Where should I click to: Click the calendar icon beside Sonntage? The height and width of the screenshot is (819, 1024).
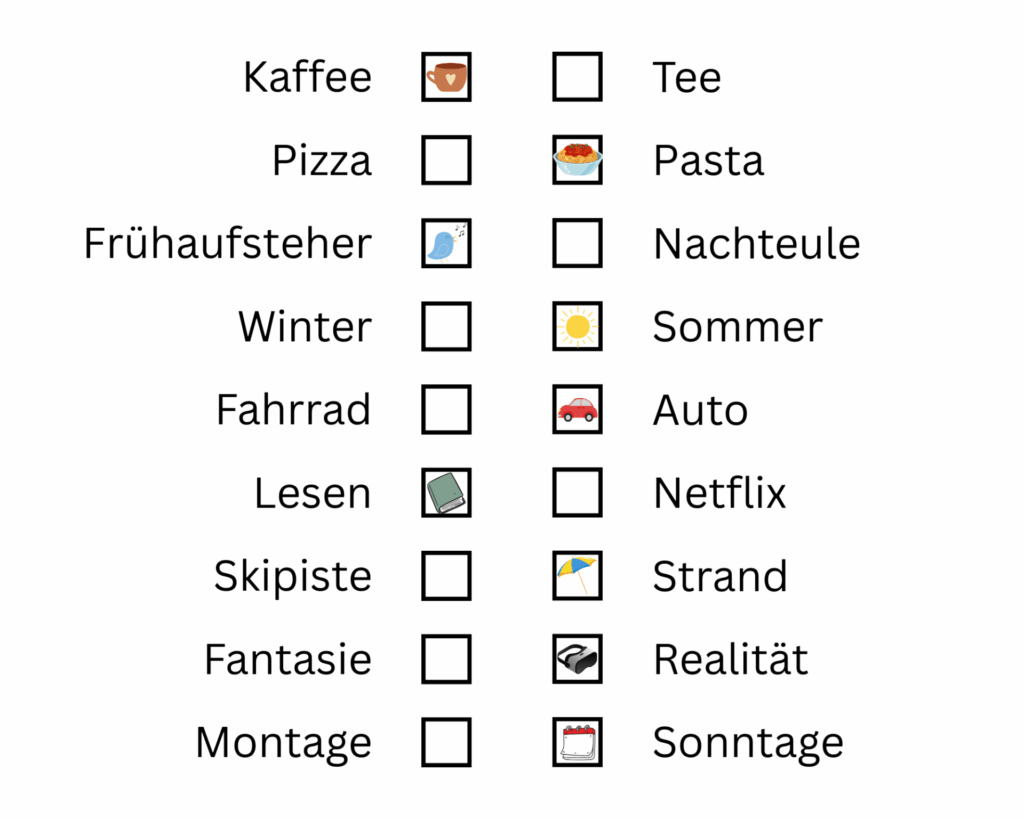[x=578, y=742]
